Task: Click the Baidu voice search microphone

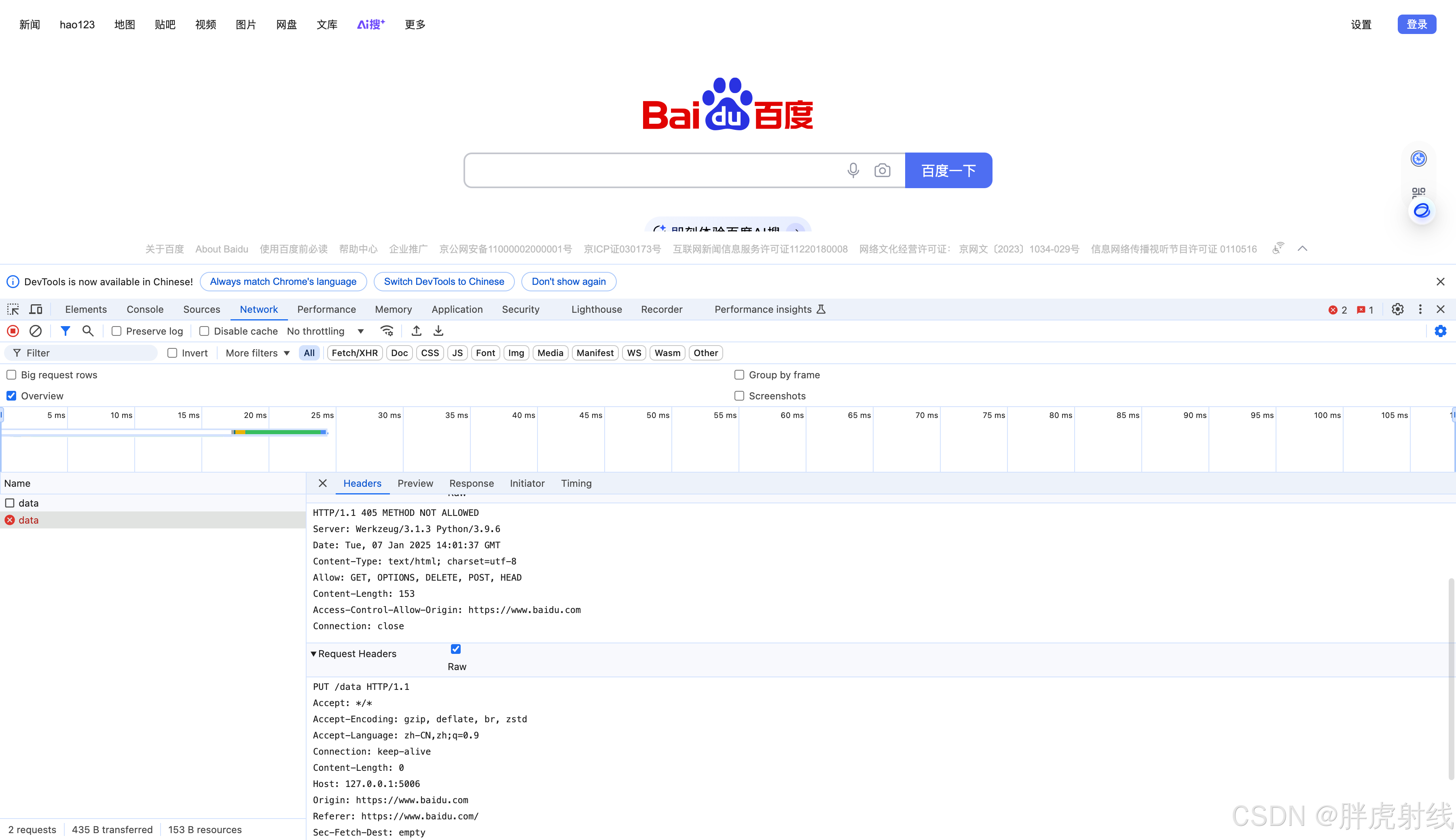Action: (853, 170)
